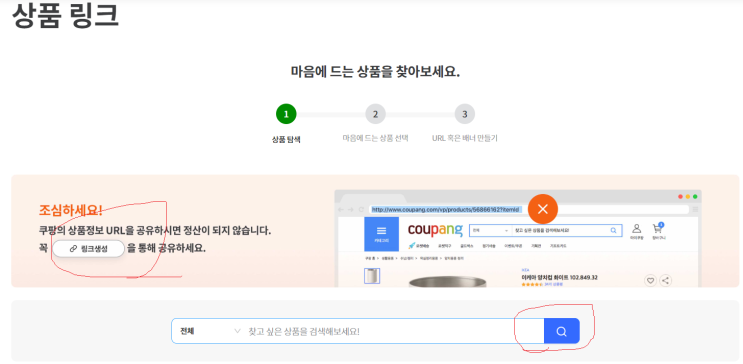The height and width of the screenshot is (364, 743).
Task: Click the blue magnifier search button
Action: [562, 331]
